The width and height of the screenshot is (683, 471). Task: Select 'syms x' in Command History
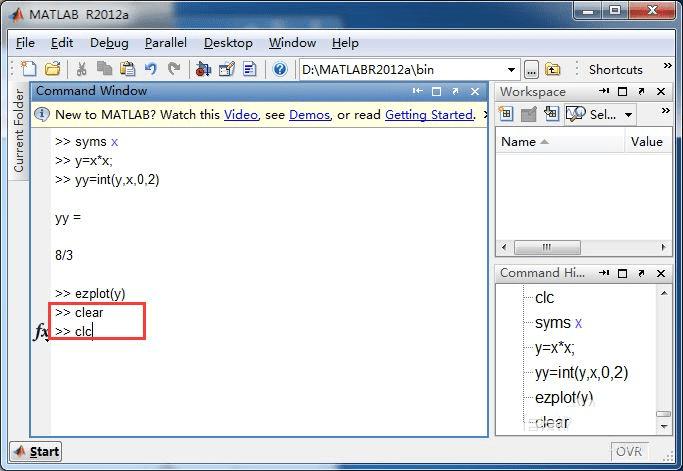pyautogui.click(x=558, y=323)
